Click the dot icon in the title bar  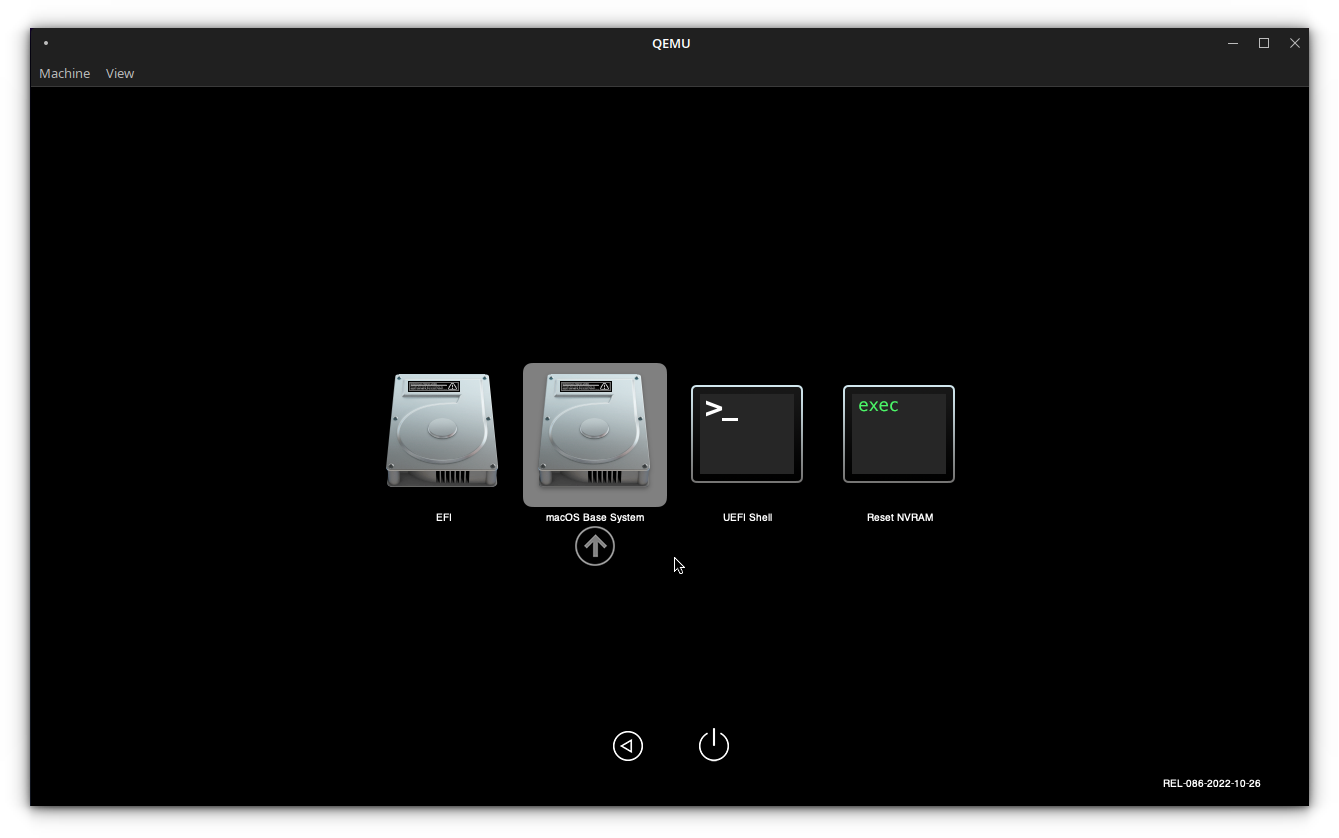(45, 43)
